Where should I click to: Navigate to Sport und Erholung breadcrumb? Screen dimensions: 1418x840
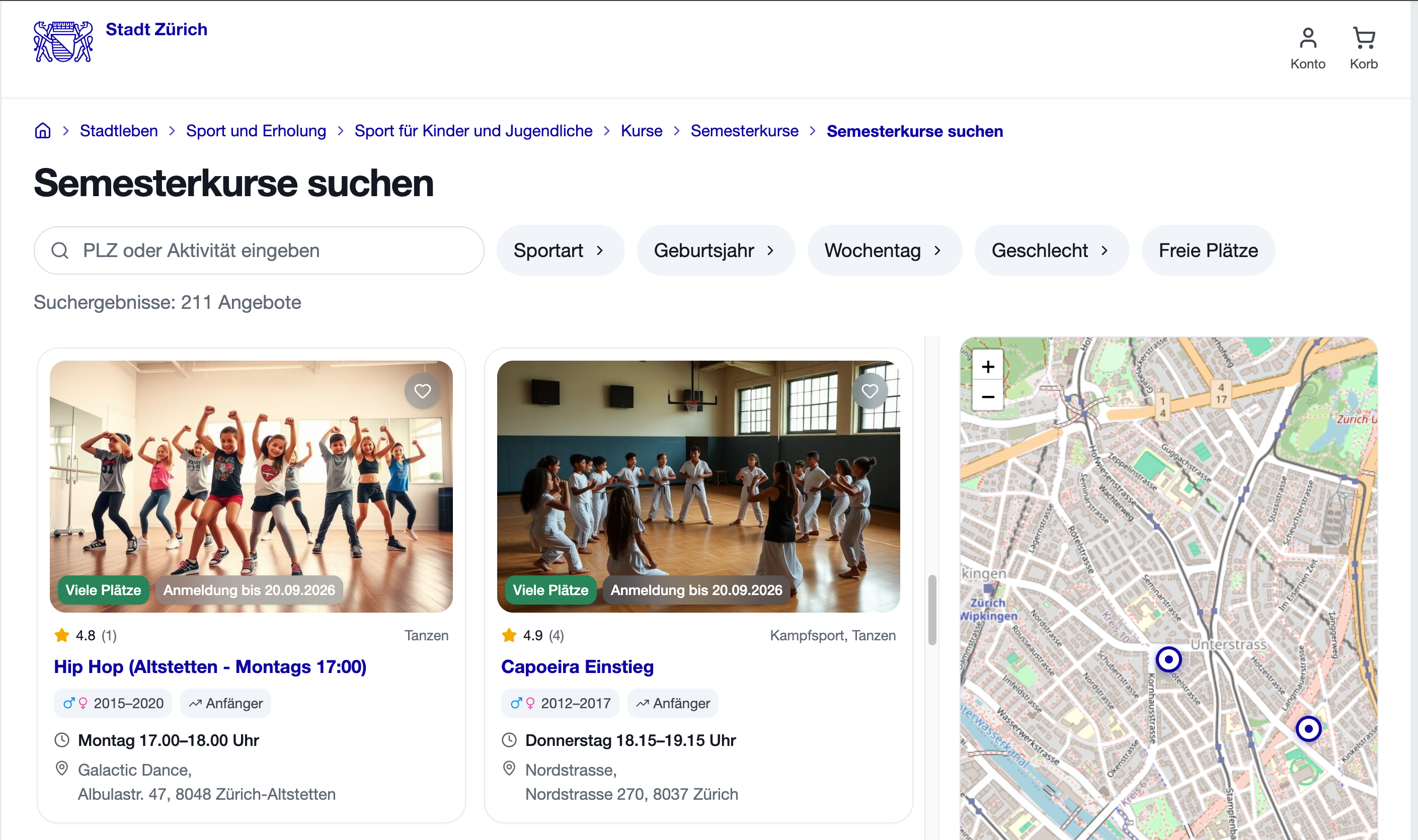pos(256,131)
